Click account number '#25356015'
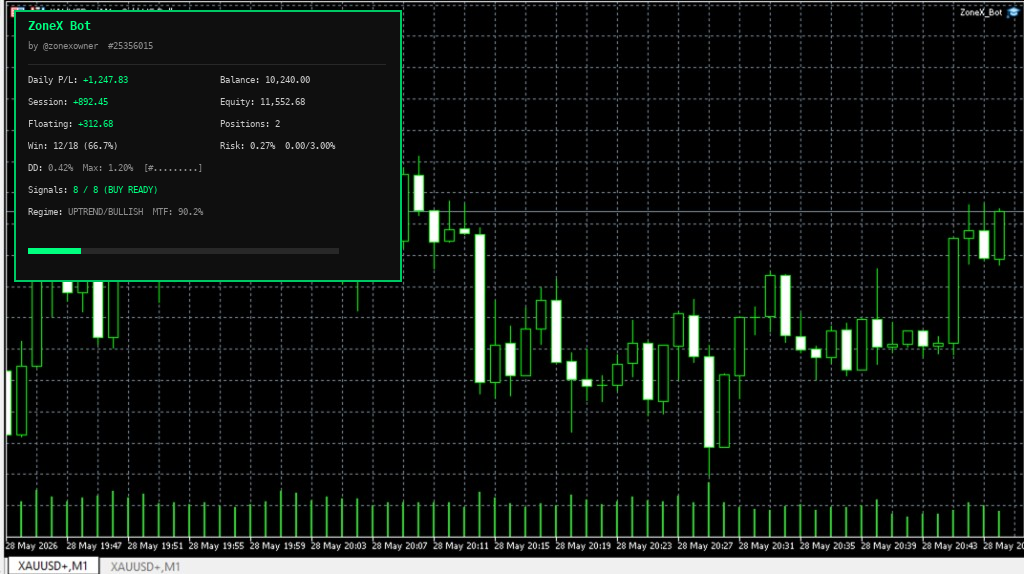The image size is (1024, 574). pyautogui.click(x=130, y=46)
